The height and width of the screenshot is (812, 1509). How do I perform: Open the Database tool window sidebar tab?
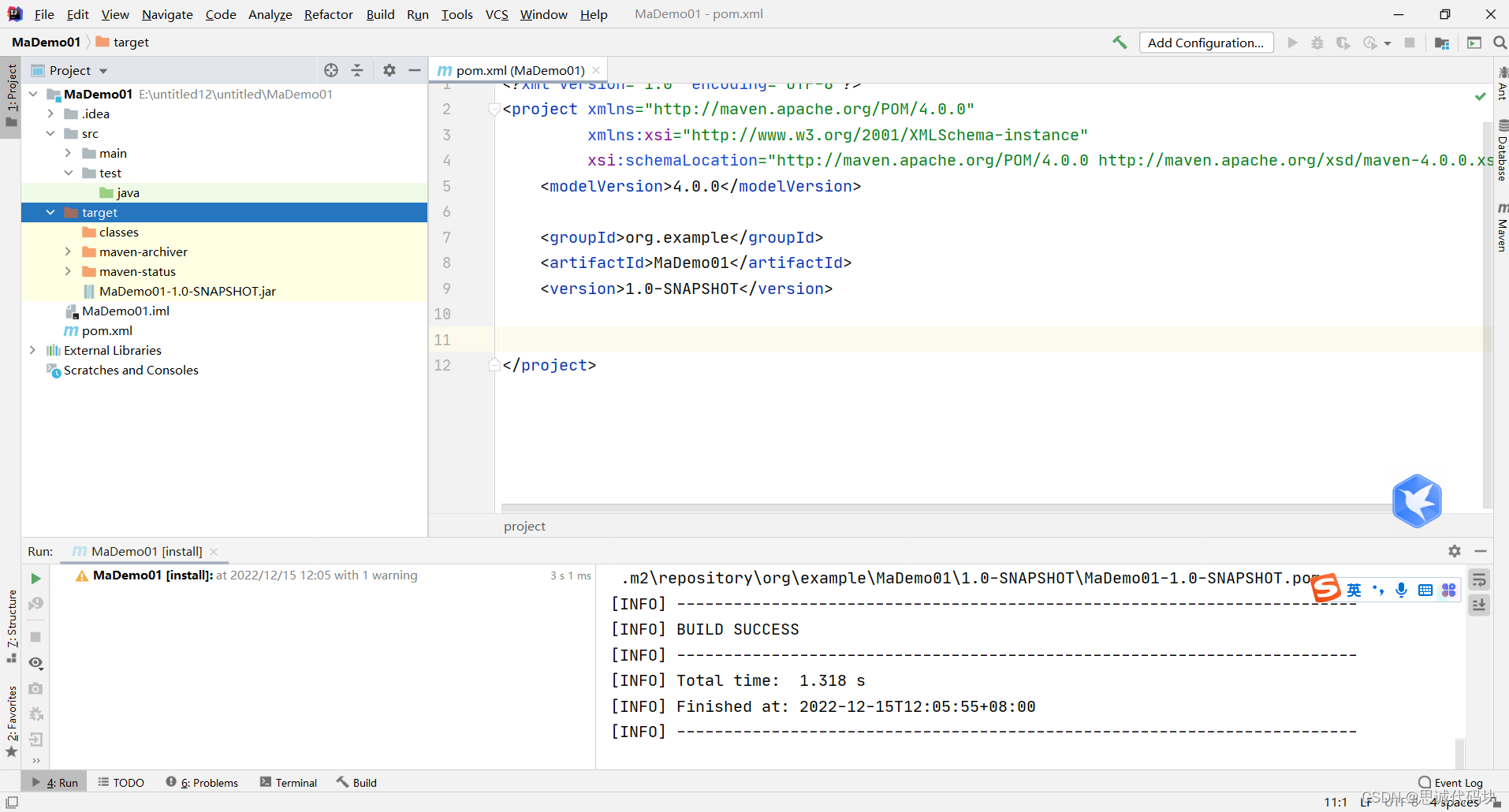click(x=1502, y=151)
